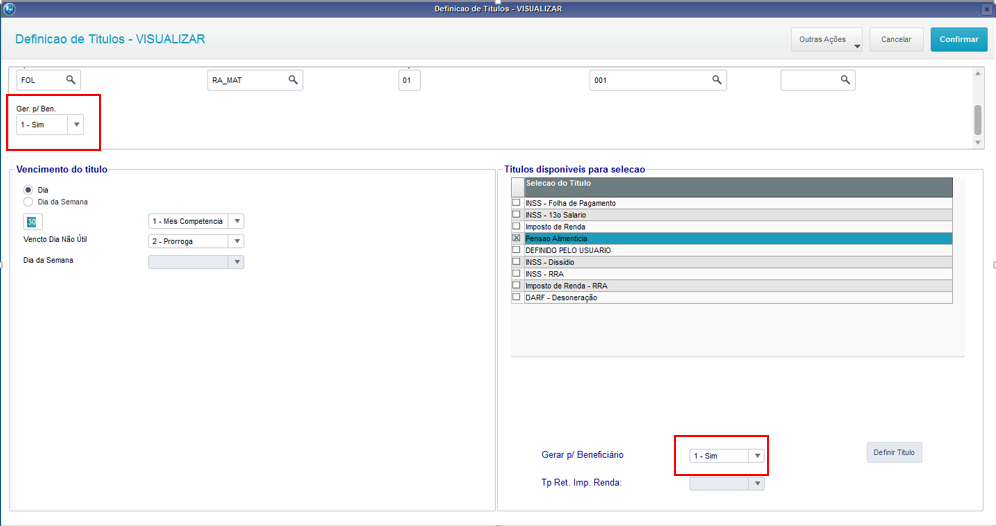
Task: Expand the Outras Ações menu
Action: tap(826, 39)
